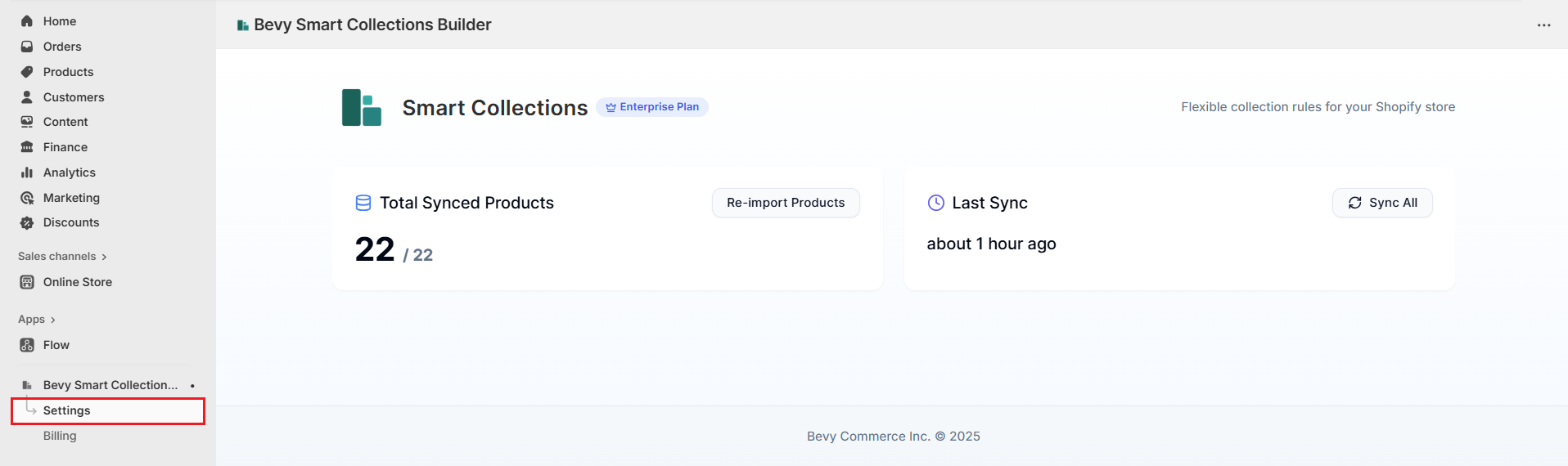Open the three-dot more options menu

pos(1543,25)
